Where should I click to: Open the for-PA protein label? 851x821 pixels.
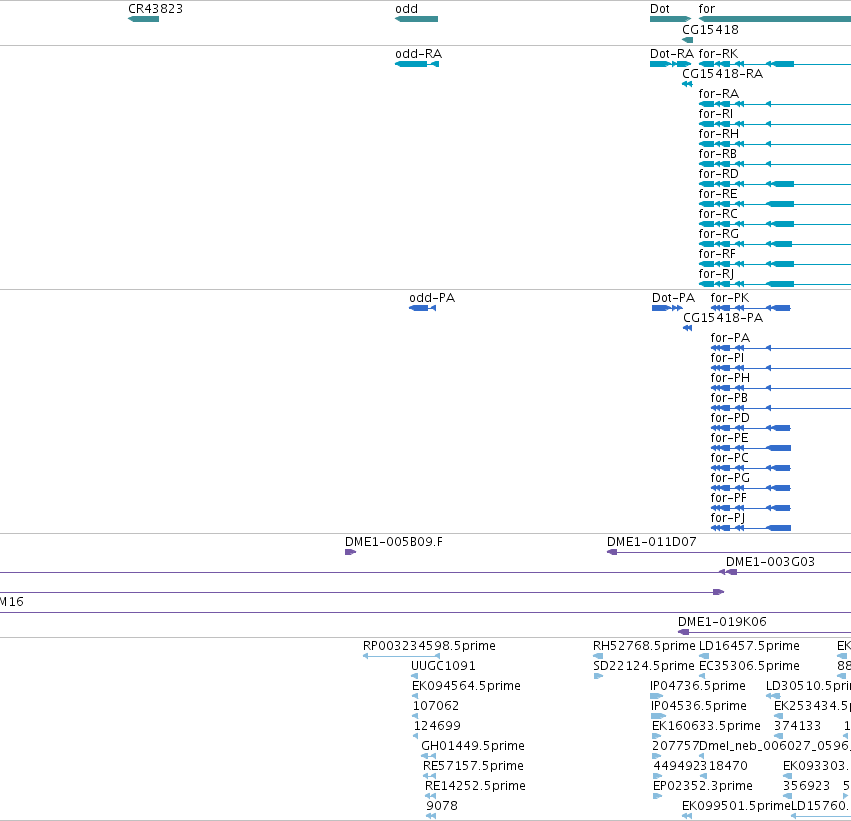point(730,338)
